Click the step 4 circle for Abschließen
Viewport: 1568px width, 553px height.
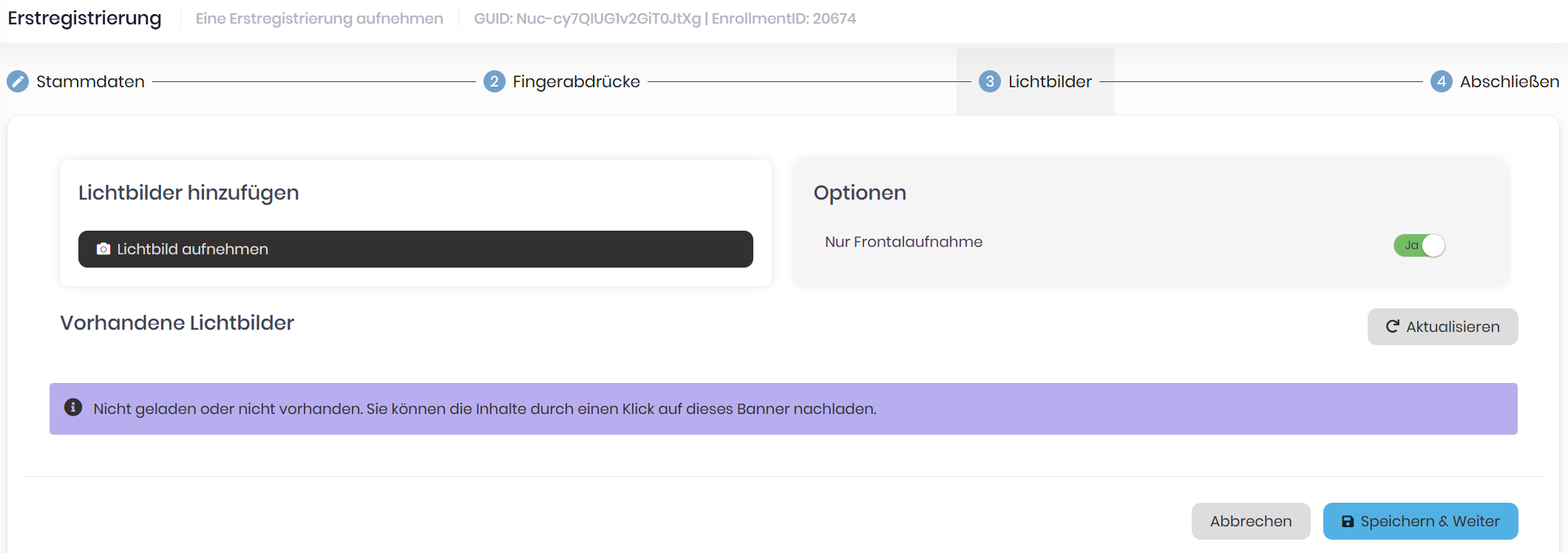click(x=1441, y=81)
